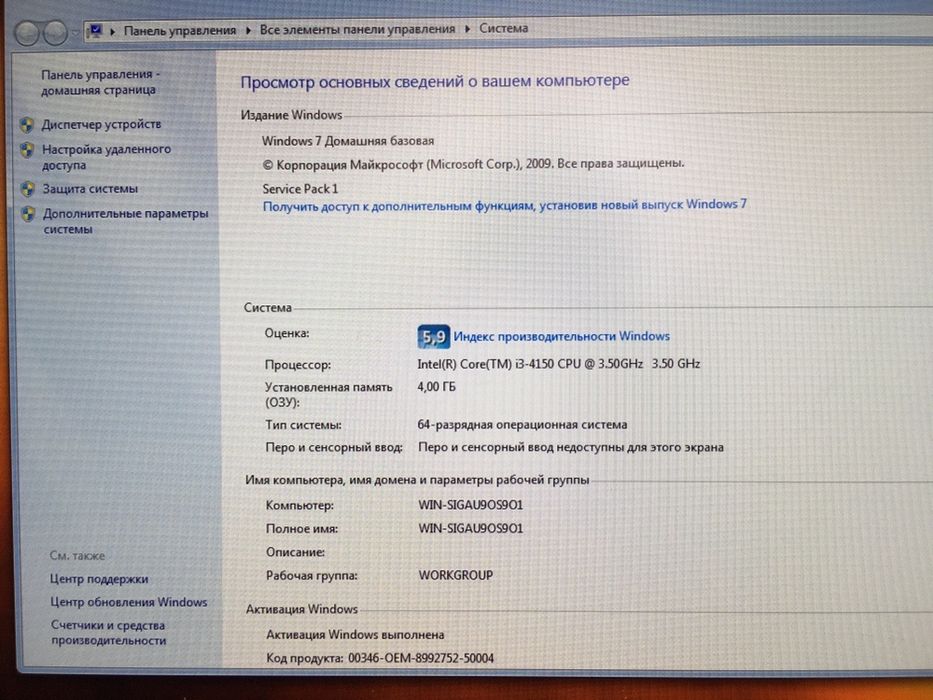The image size is (933, 700).
Task: Open Счетчики и средства производительности link
Action: pyautogui.click(x=108, y=633)
